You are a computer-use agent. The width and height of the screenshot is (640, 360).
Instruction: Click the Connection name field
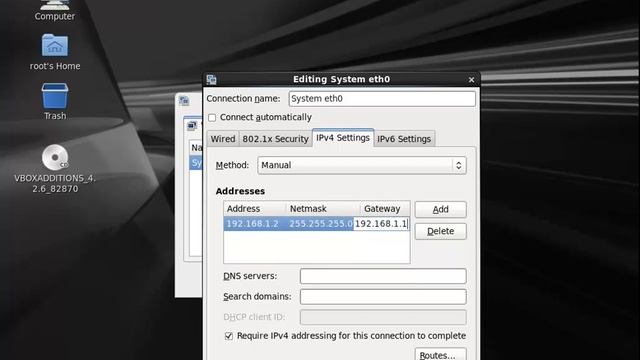tap(382, 99)
